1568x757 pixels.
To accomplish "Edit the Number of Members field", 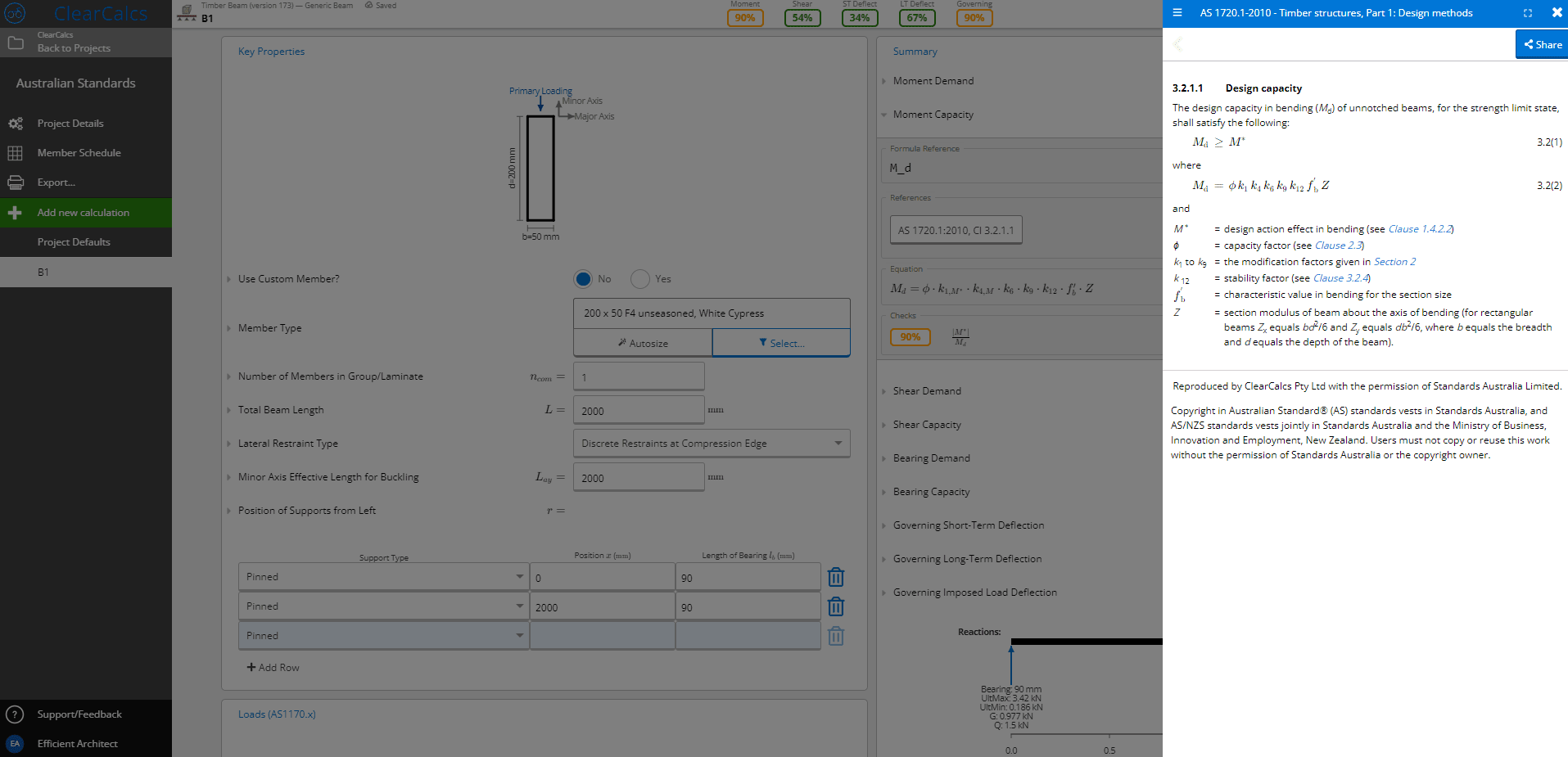I will (639, 377).
